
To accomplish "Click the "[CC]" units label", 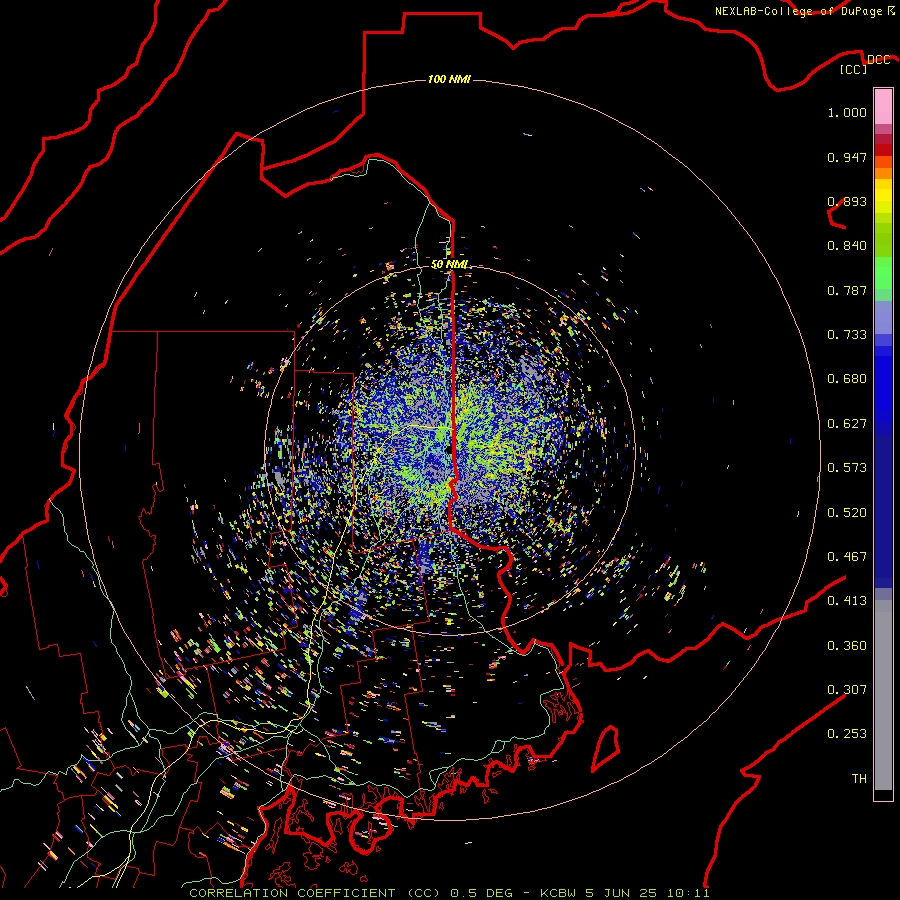I will [x=854, y=69].
